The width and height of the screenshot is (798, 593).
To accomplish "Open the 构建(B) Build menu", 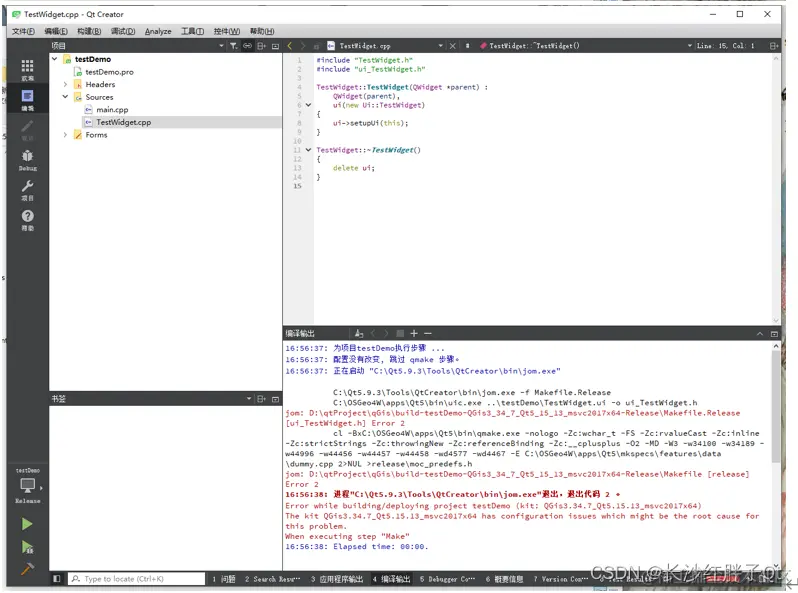I will click(89, 31).
